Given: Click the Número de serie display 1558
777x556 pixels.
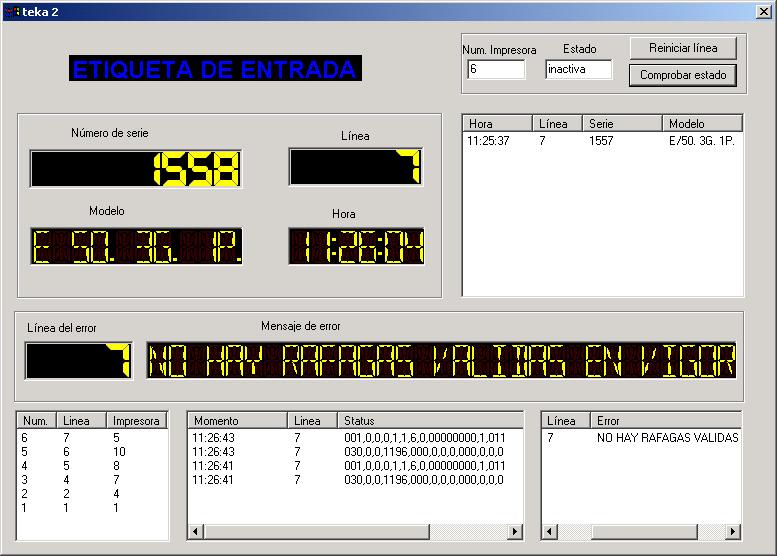Looking at the screenshot, I should pyautogui.click(x=136, y=168).
